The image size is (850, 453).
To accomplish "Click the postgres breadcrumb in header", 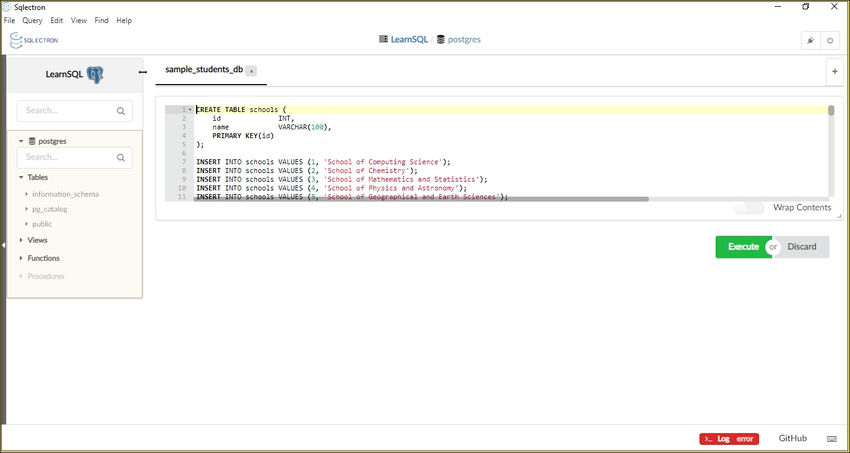I will pos(464,40).
